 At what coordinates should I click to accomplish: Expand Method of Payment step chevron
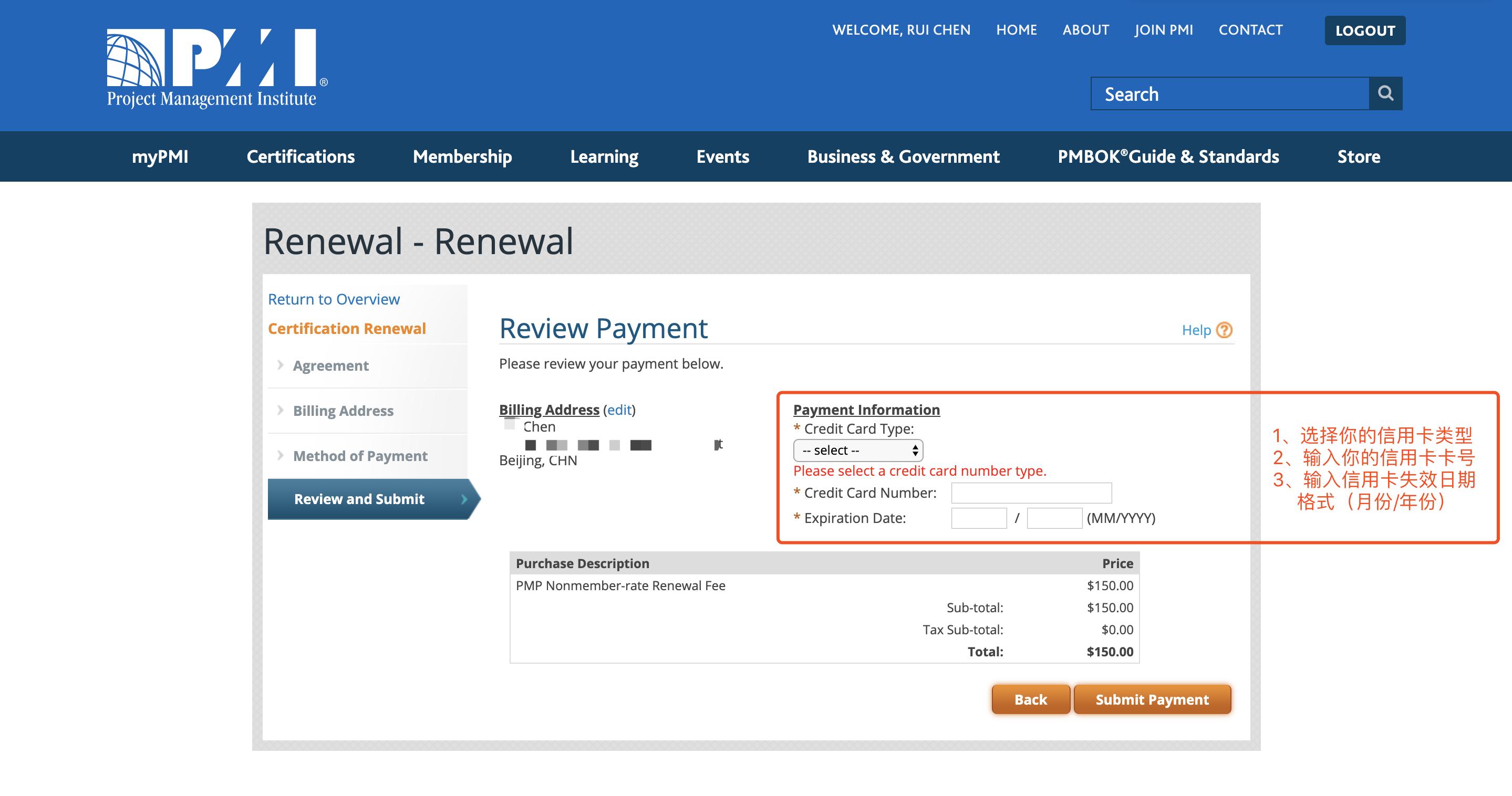click(x=280, y=455)
